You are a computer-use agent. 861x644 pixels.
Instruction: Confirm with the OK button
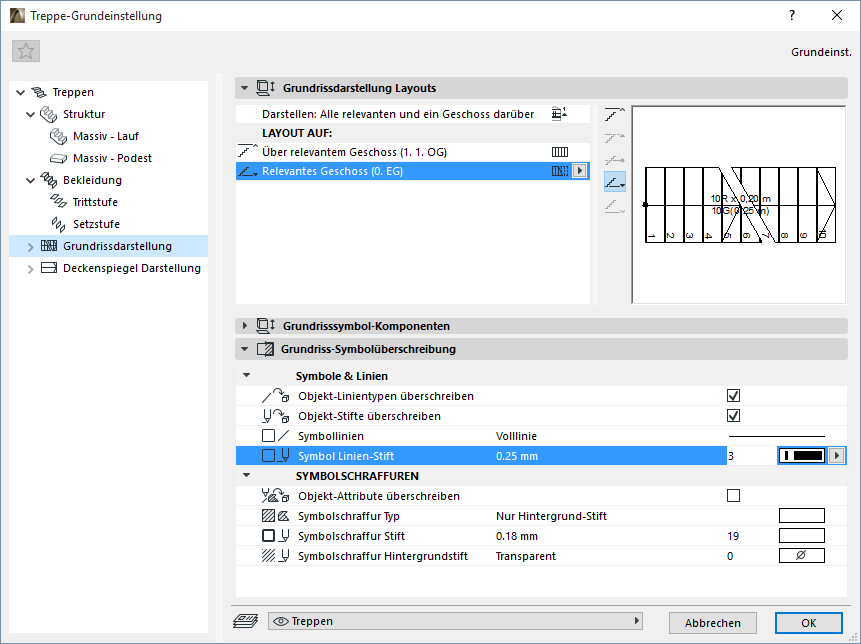(808, 623)
